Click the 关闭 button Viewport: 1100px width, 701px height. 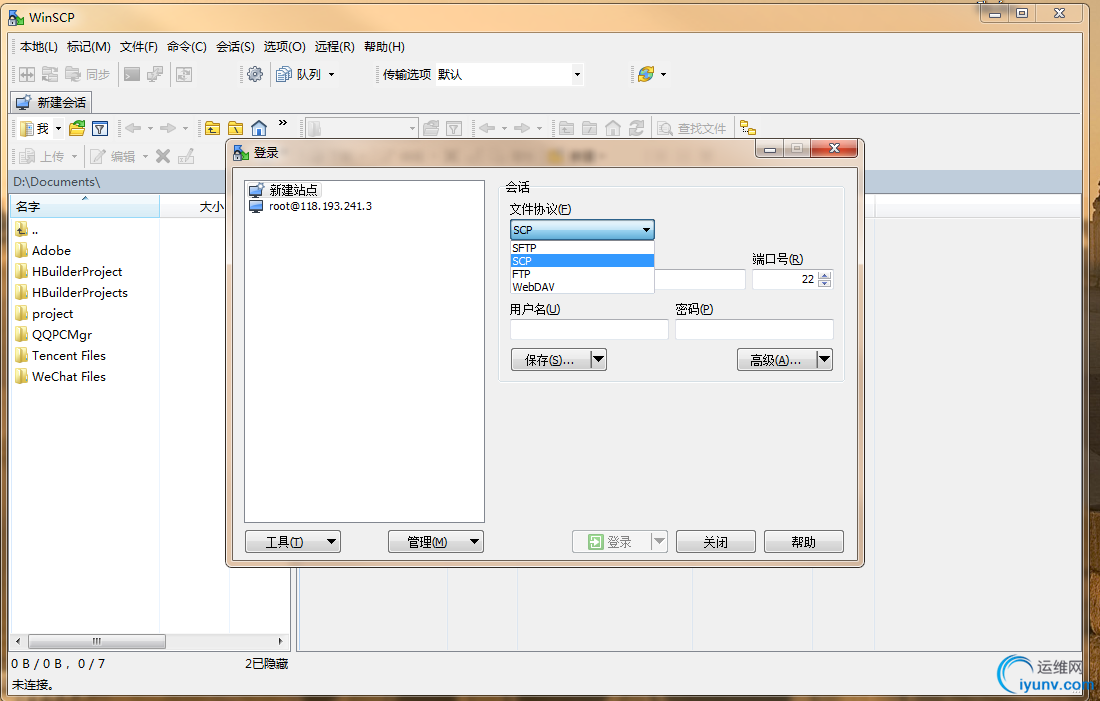716,542
